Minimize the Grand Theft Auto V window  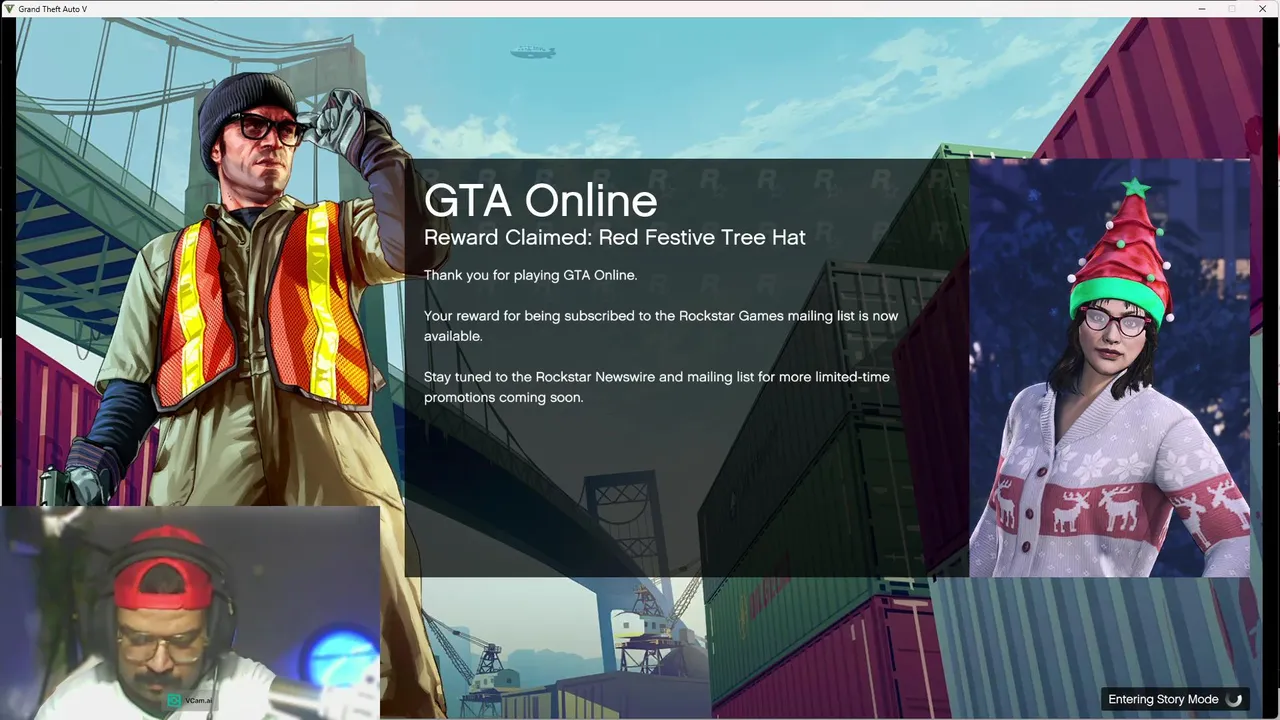(x=1202, y=9)
